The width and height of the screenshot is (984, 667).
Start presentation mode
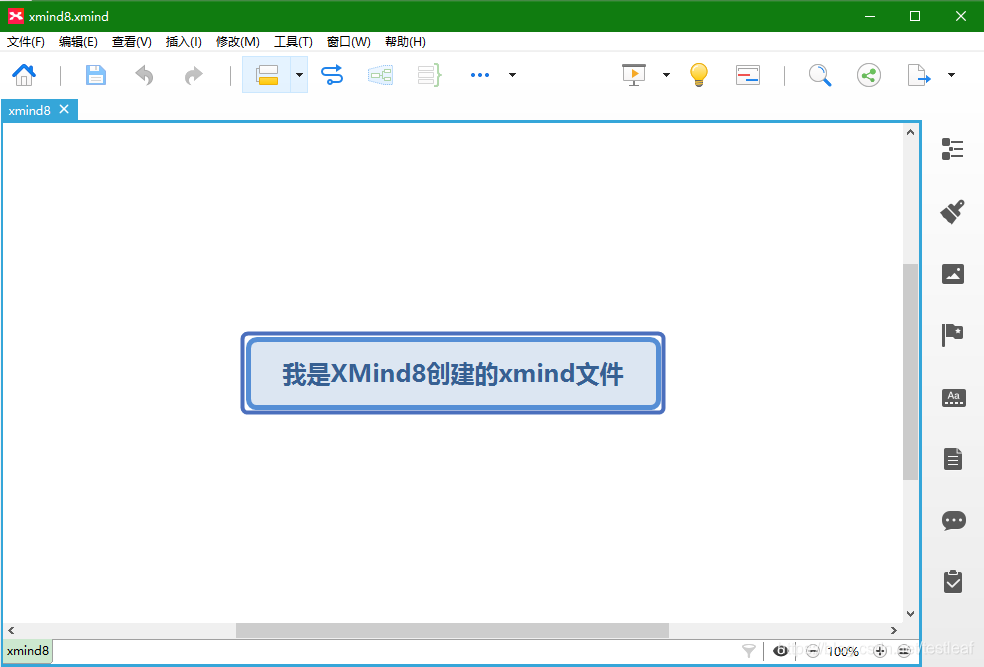click(634, 75)
